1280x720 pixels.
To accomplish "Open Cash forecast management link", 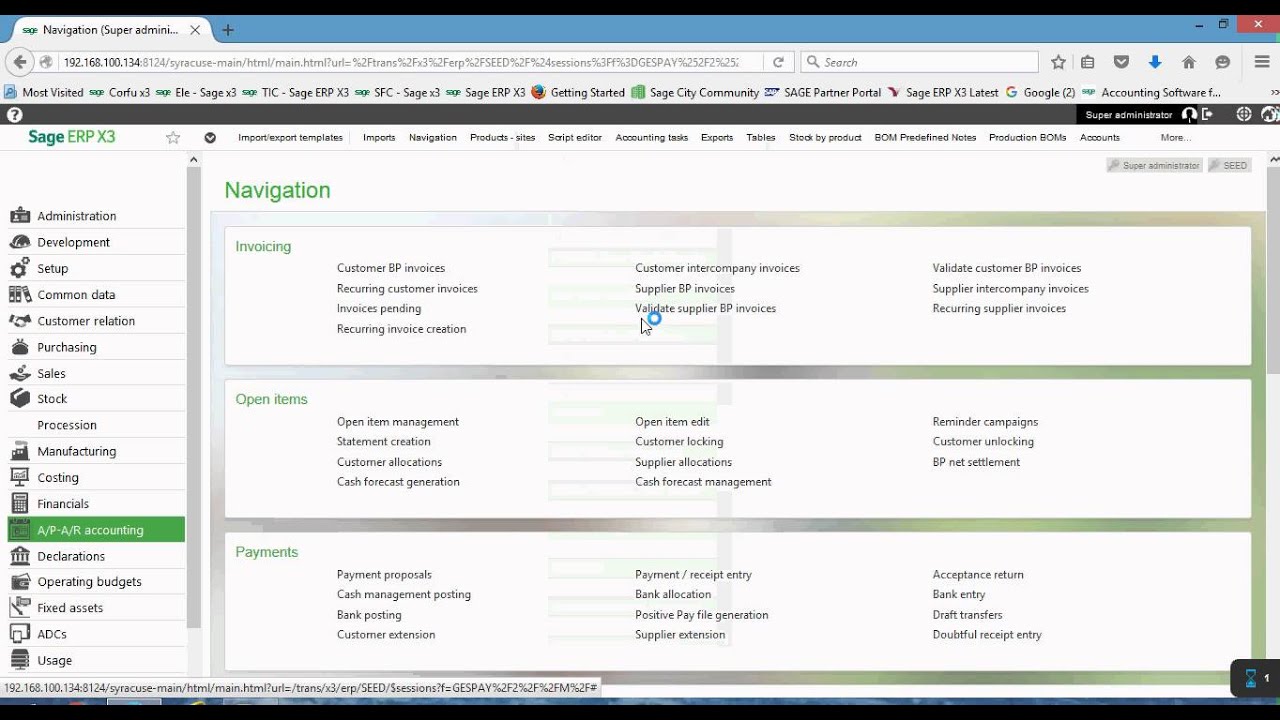I will (x=703, y=482).
